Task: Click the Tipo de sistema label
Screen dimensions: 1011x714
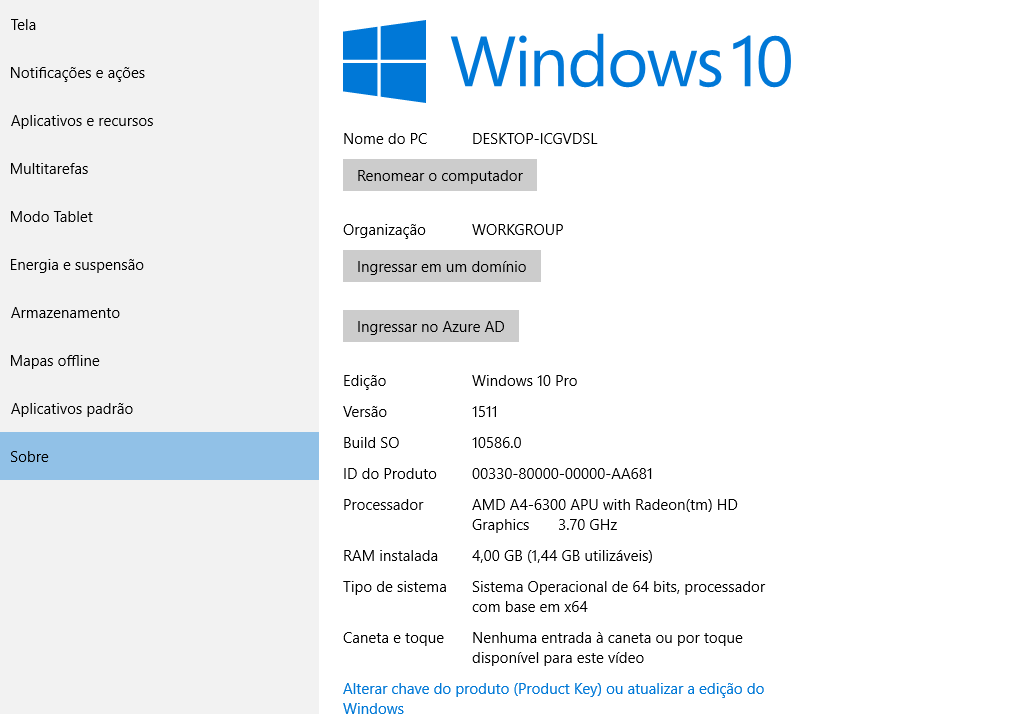Action: click(395, 586)
